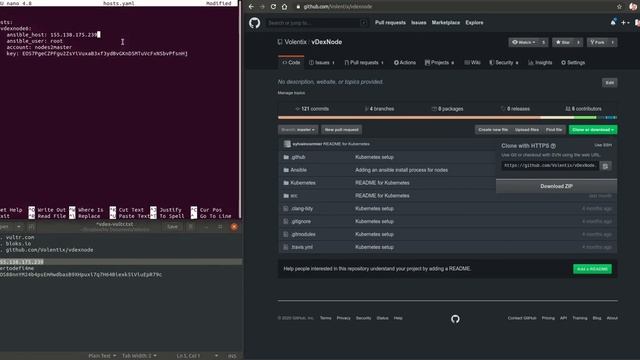This screenshot has width=640, height=360.
Task: Switch to the repository Issues tab
Action: coord(322,62)
